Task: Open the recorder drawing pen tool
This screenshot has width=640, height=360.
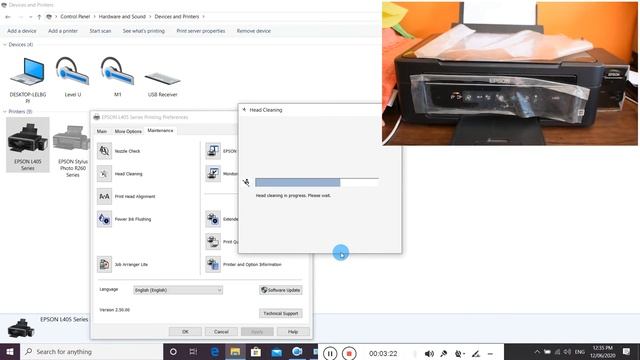Action: coord(476,353)
